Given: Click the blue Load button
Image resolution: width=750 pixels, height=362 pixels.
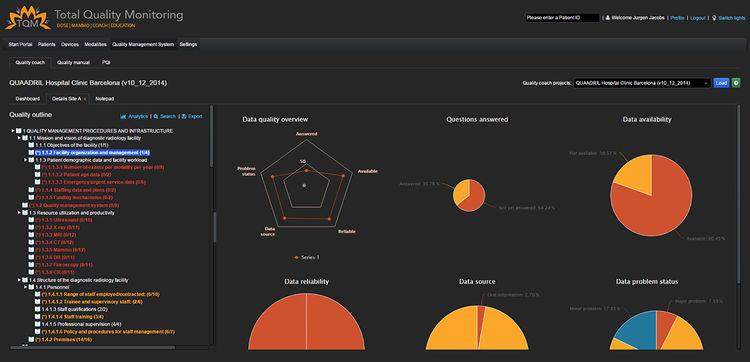Looking at the screenshot, I should tap(721, 83).
